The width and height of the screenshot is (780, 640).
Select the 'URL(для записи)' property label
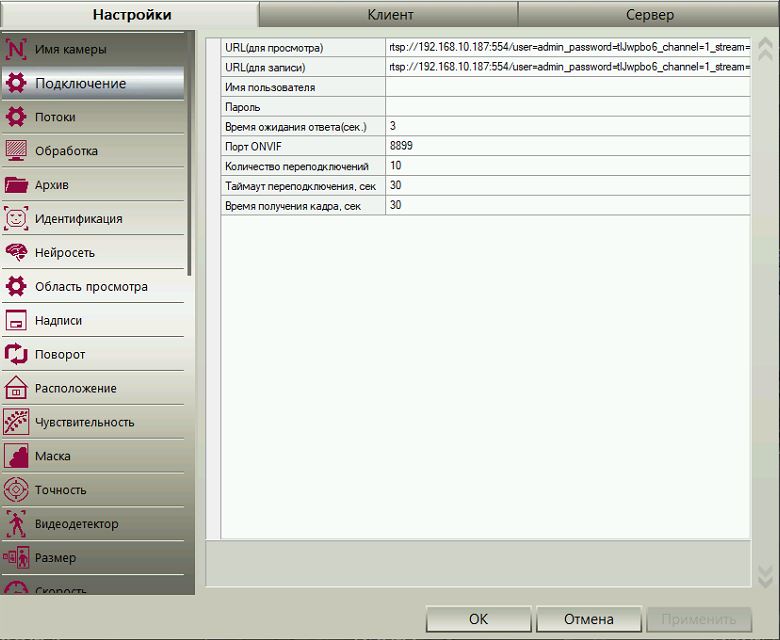click(x=265, y=67)
